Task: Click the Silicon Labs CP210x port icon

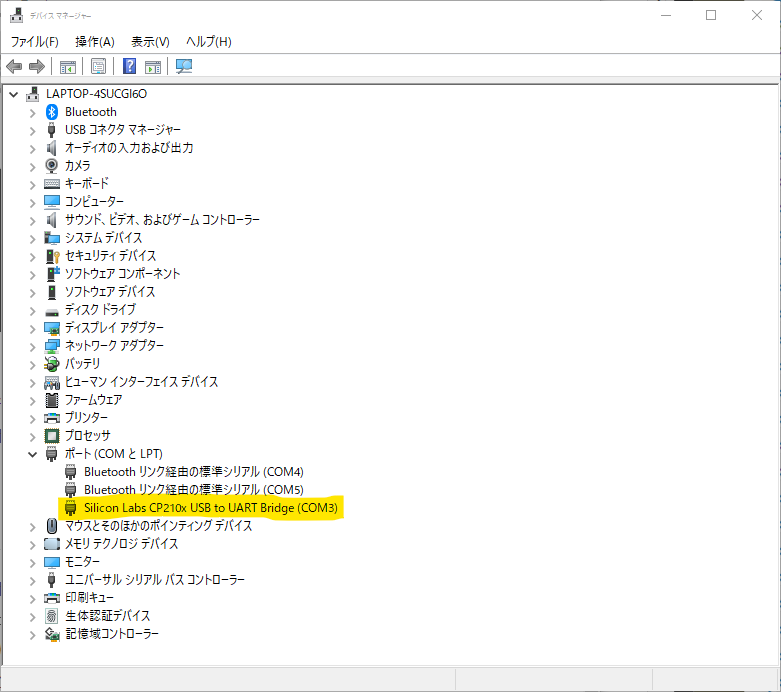Action: click(71, 508)
